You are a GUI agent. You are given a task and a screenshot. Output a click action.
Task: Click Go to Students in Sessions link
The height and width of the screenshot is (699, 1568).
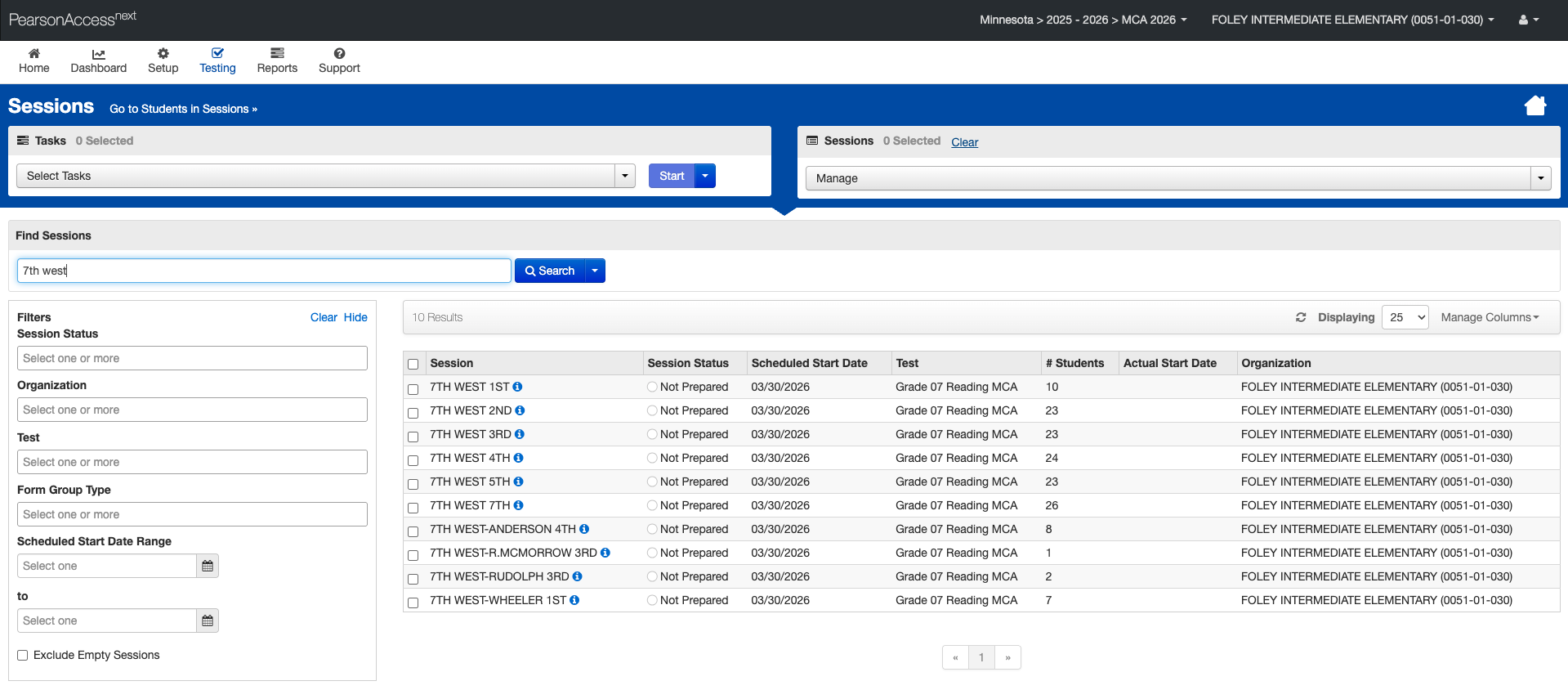(183, 109)
